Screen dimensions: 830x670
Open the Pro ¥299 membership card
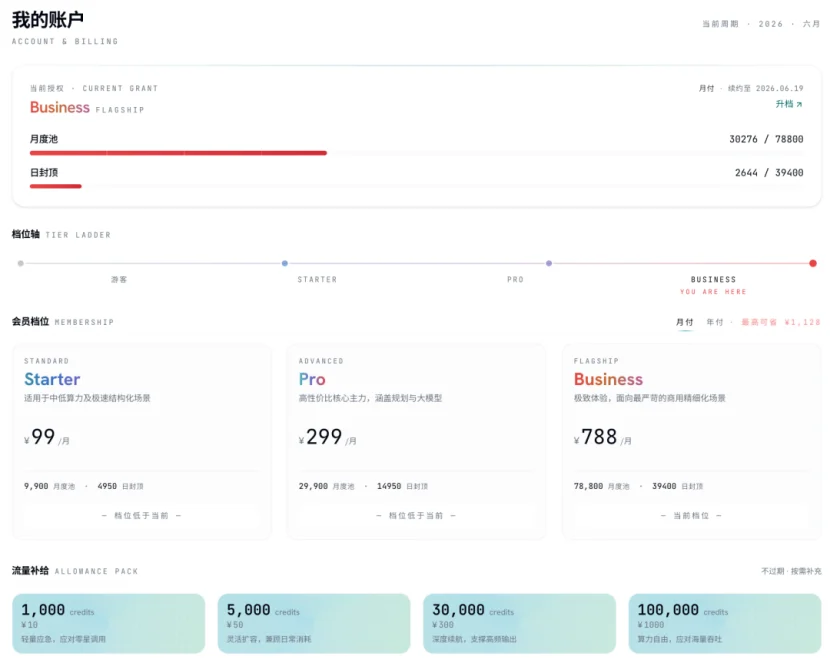pos(416,442)
